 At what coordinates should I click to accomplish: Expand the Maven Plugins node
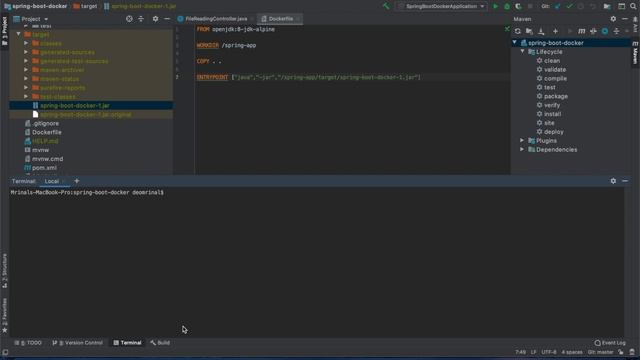(x=522, y=140)
